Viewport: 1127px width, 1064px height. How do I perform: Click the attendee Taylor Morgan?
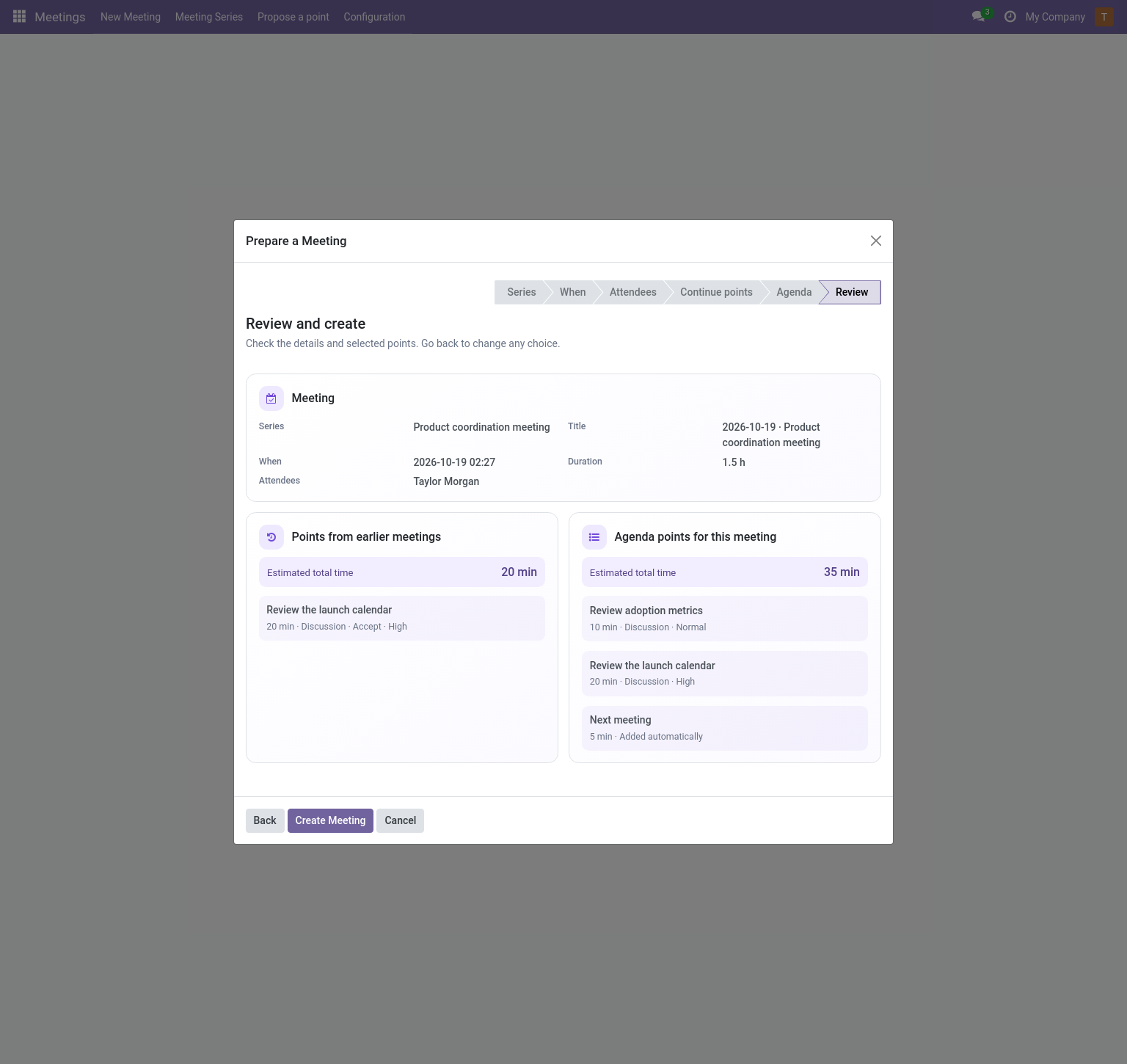pos(446,481)
